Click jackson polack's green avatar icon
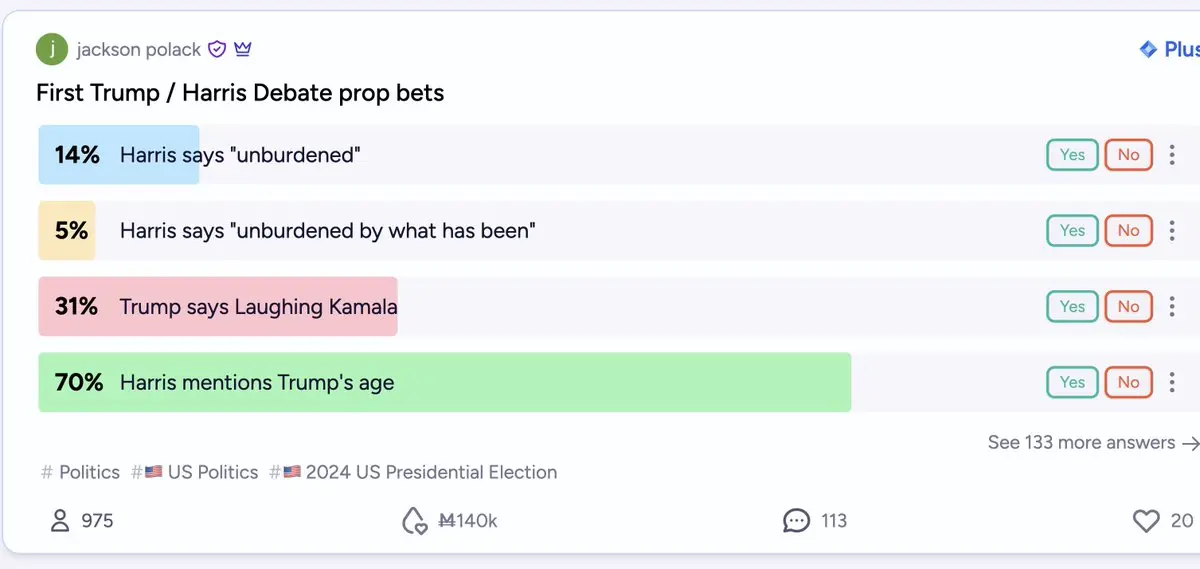Viewport: 1200px width, 569px height. [x=52, y=49]
